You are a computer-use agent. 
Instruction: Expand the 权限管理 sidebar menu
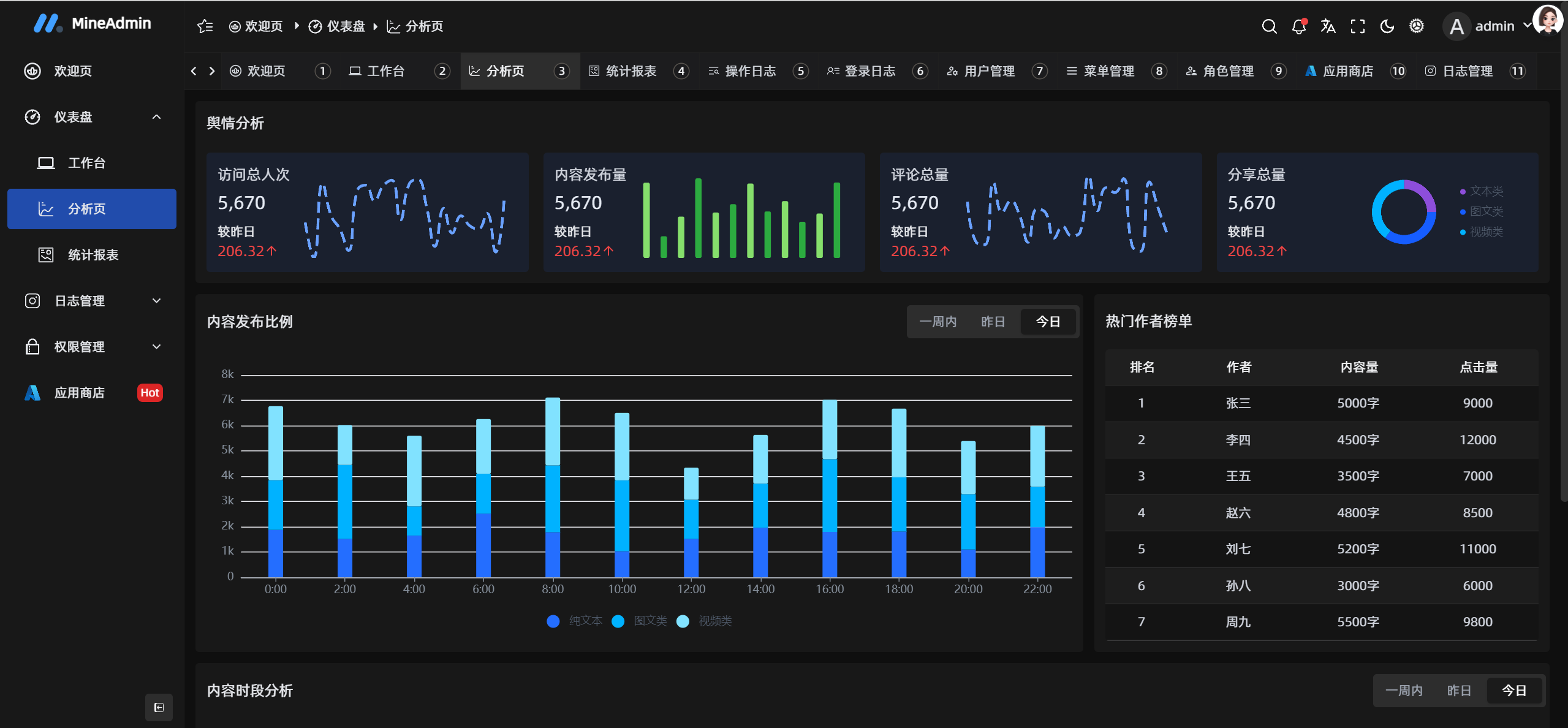(92, 346)
